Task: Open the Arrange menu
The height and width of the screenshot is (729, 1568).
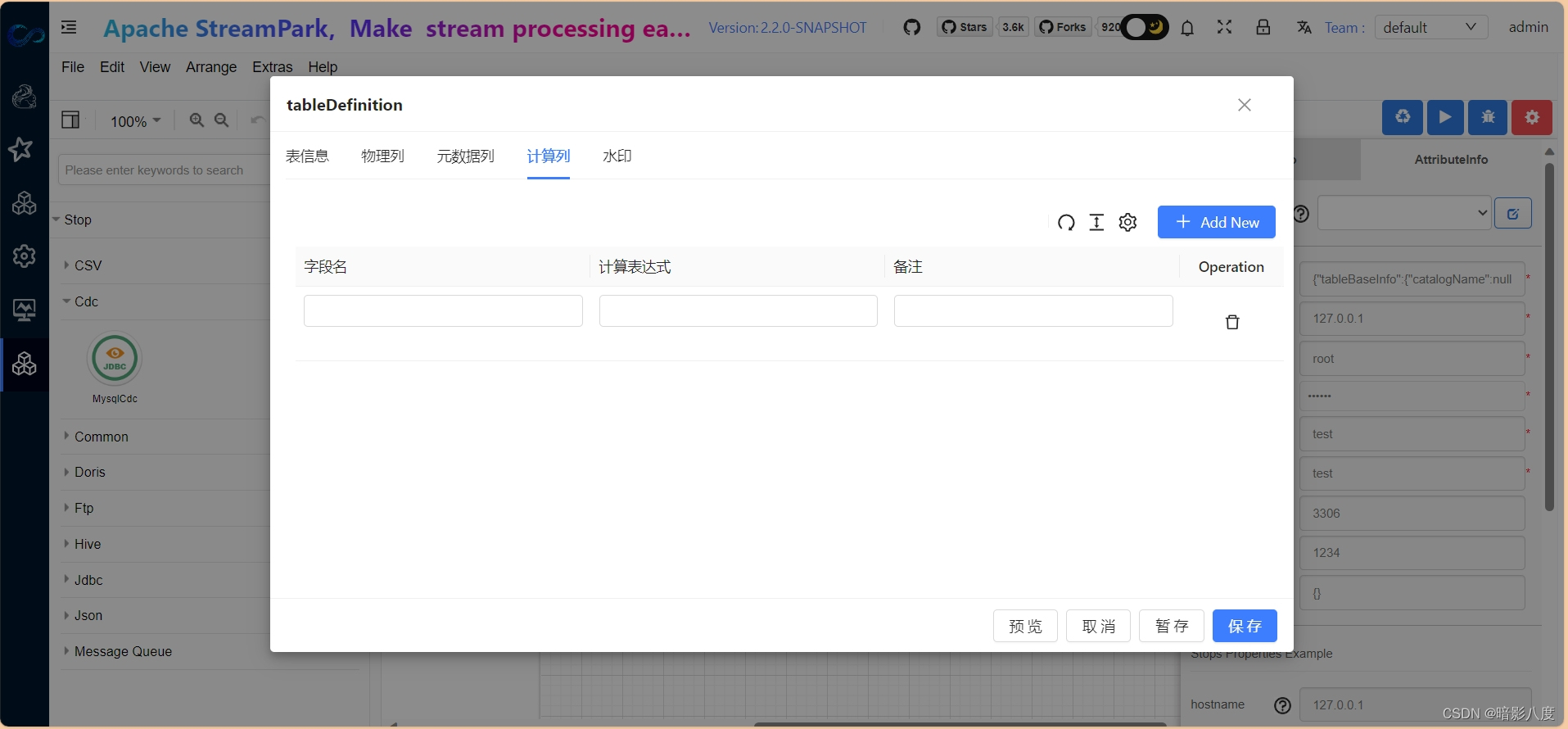Action: 211,67
